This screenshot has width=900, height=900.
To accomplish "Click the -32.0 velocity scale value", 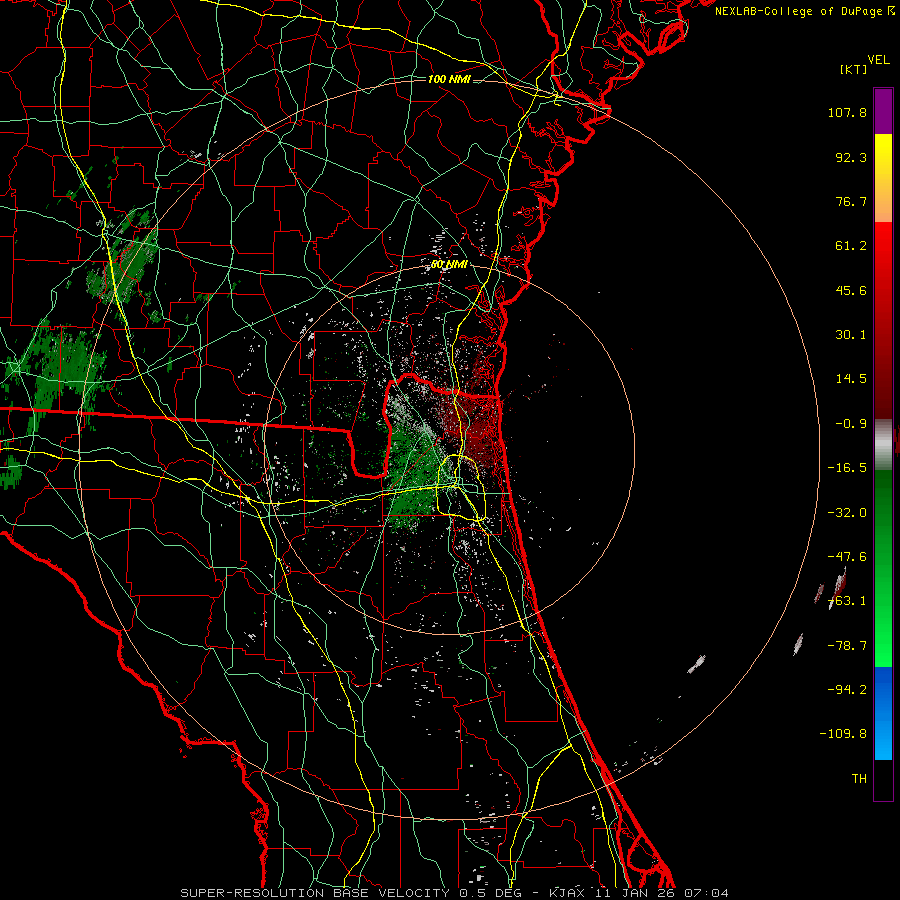I will click(847, 513).
